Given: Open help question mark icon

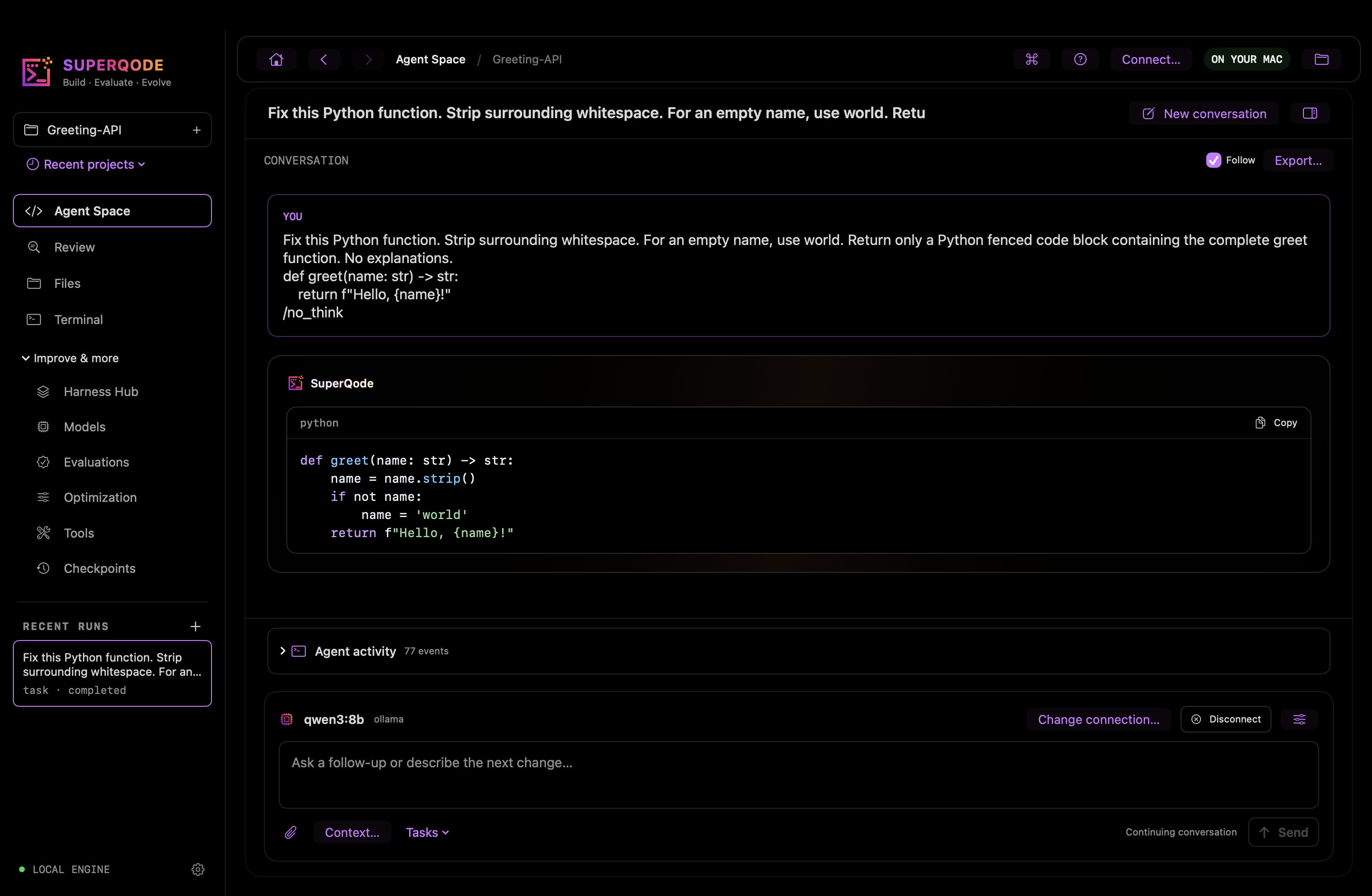Looking at the screenshot, I should pos(1079,60).
